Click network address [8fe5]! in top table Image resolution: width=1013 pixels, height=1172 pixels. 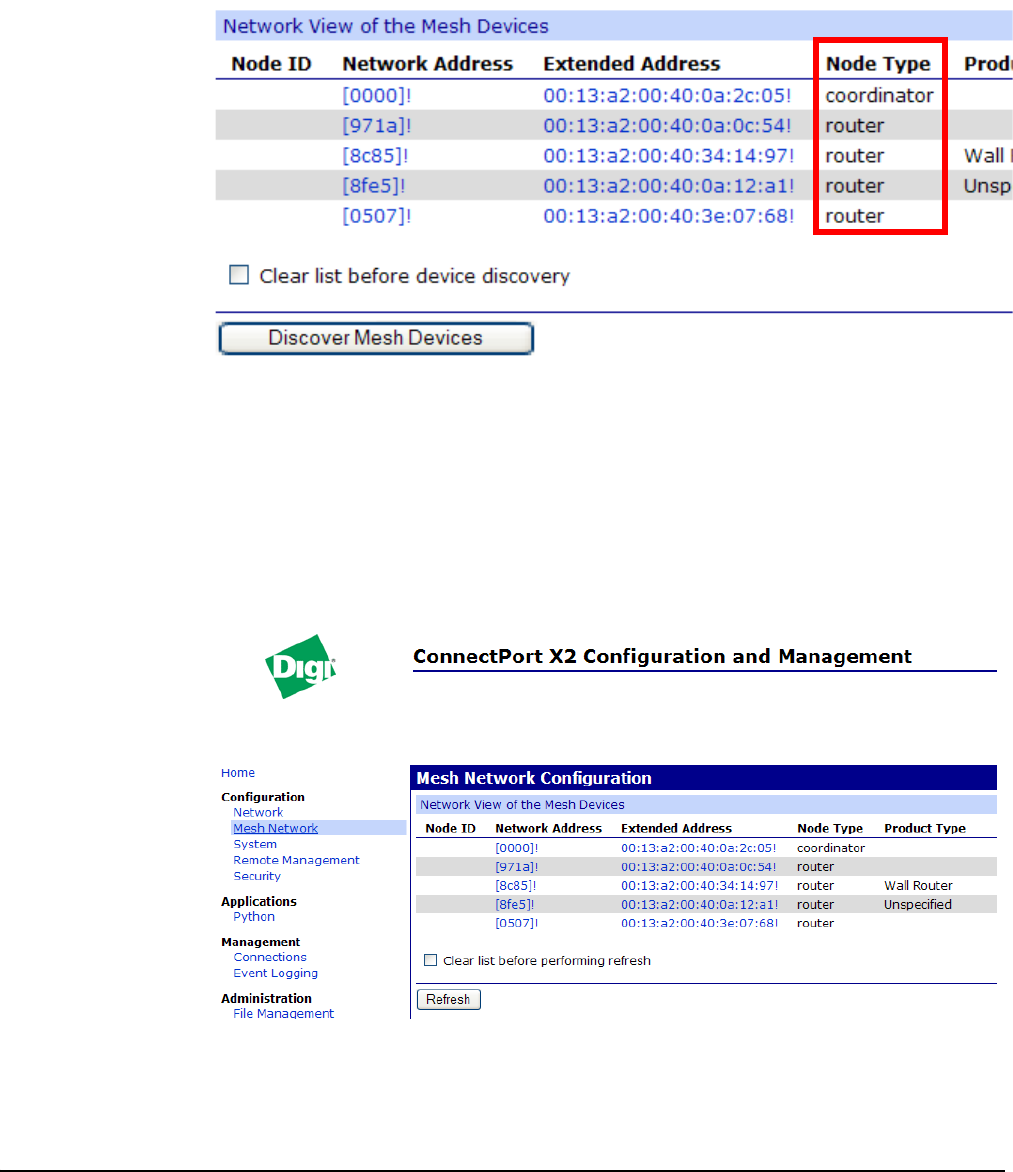(x=374, y=185)
